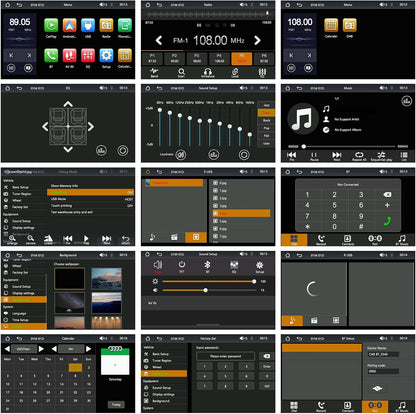Tap the headphones icon on the radio screen
Viewport: 416px width, 414px height.
[x=208, y=72]
